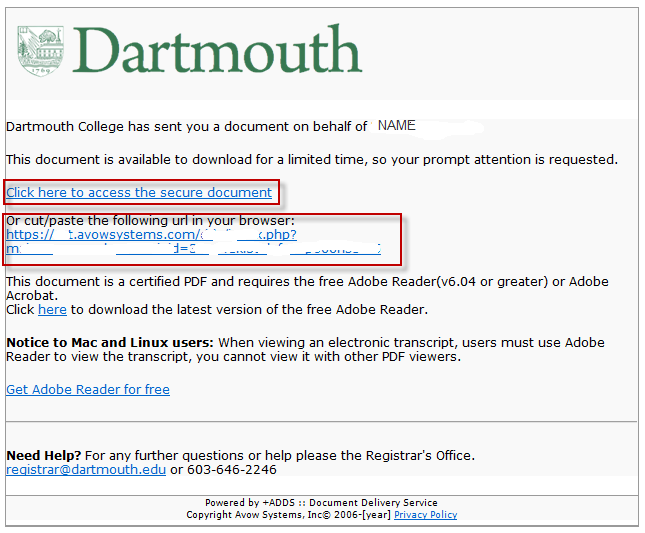Click the bold 'Notice to Mac and Linux users' heading
Viewport: 645px width, 533px height.
(x=110, y=342)
